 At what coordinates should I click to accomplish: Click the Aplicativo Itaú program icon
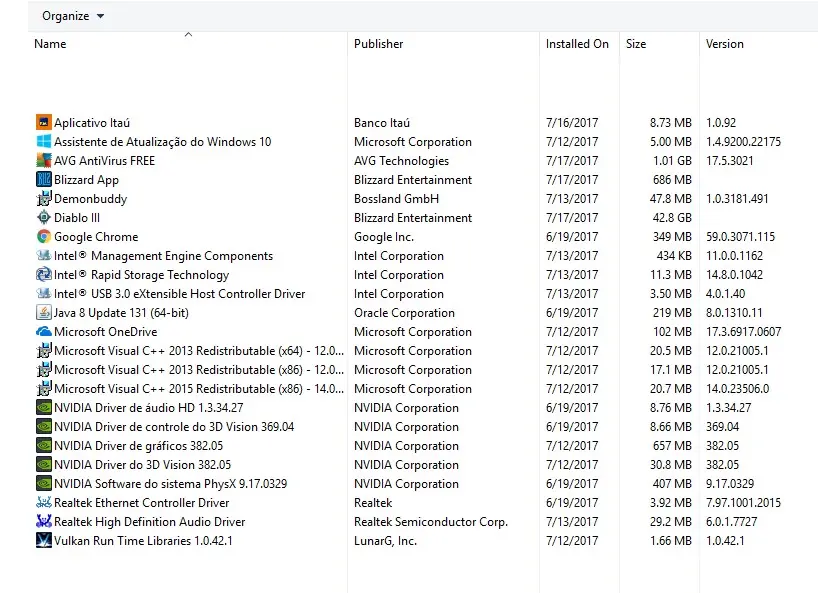click(x=44, y=123)
